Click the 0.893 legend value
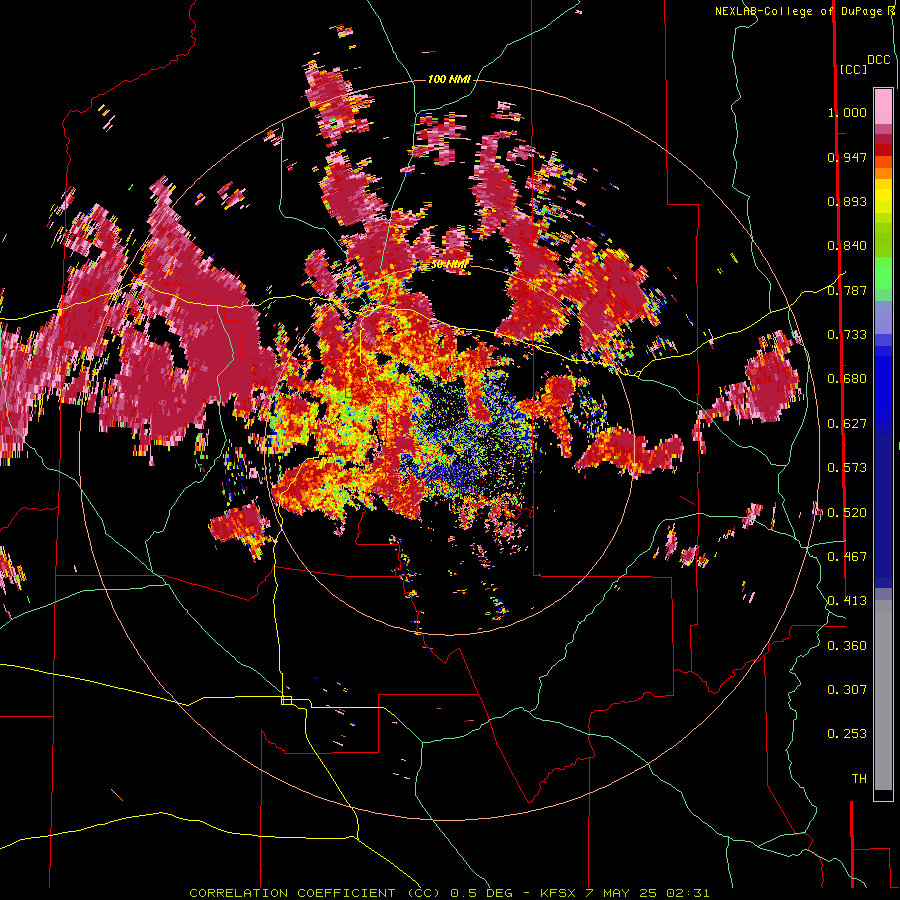The height and width of the screenshot is (900, 900). [x=847, y=201]
